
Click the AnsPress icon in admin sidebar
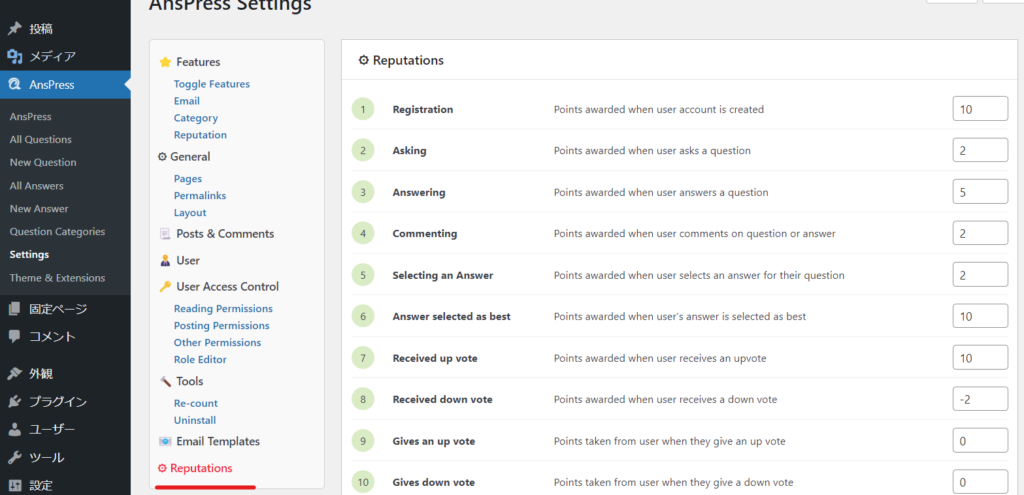pos(15,85)
